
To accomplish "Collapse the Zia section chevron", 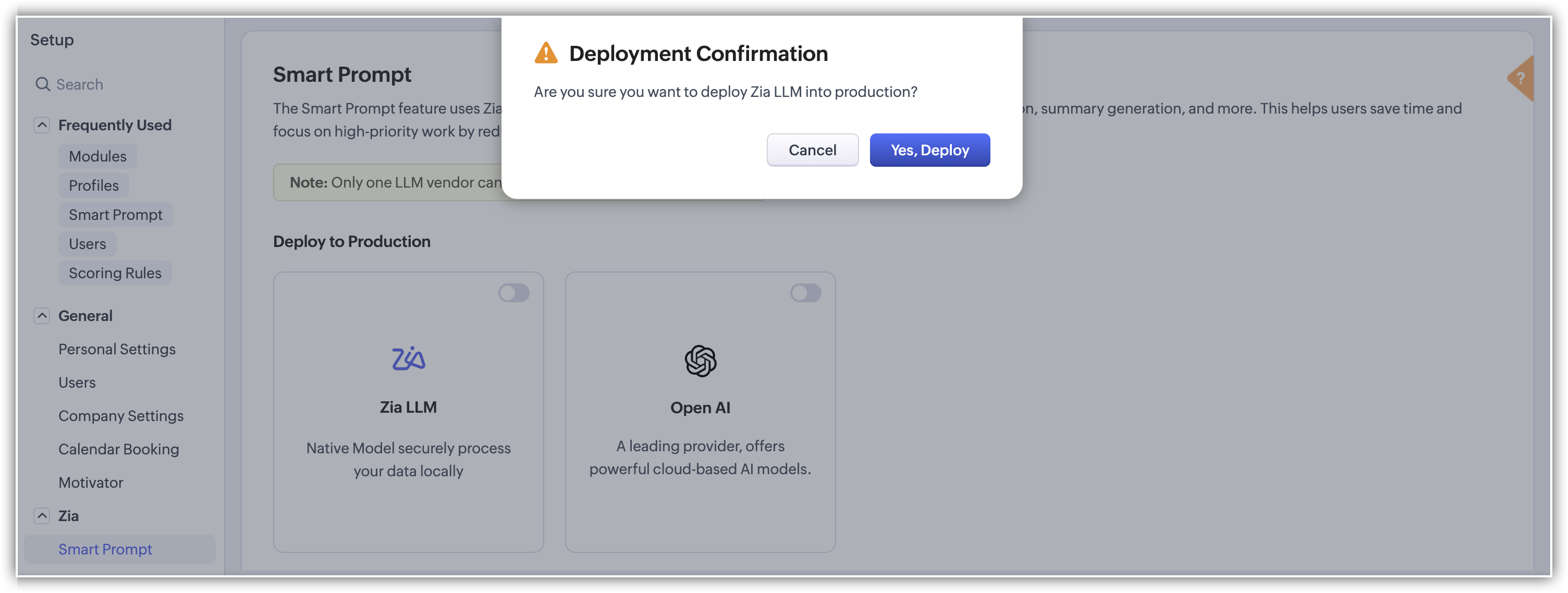I will point(42,516).
